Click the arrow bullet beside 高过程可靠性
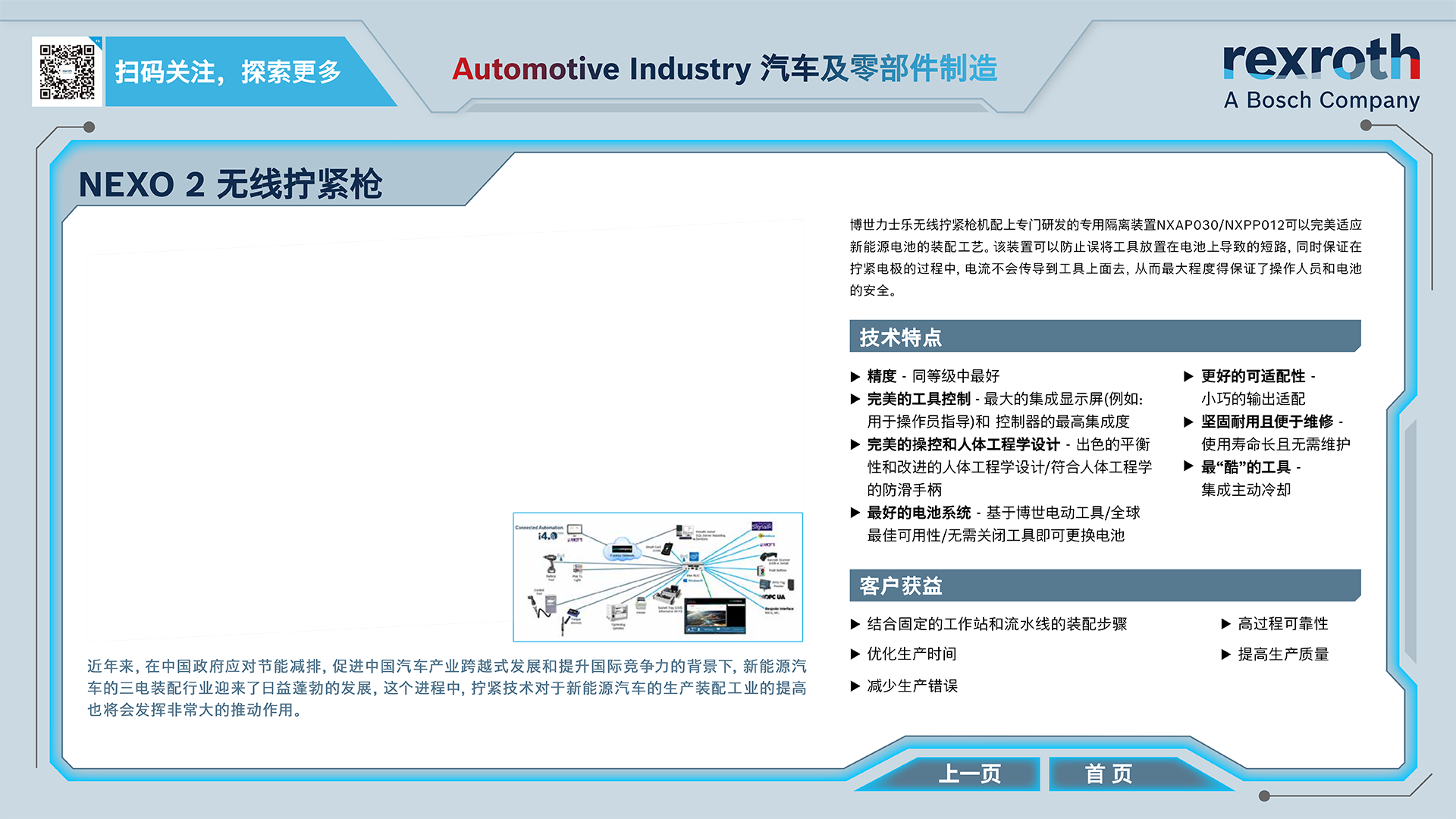Viewport: 1456px width, 819px height. (1225, 624)
